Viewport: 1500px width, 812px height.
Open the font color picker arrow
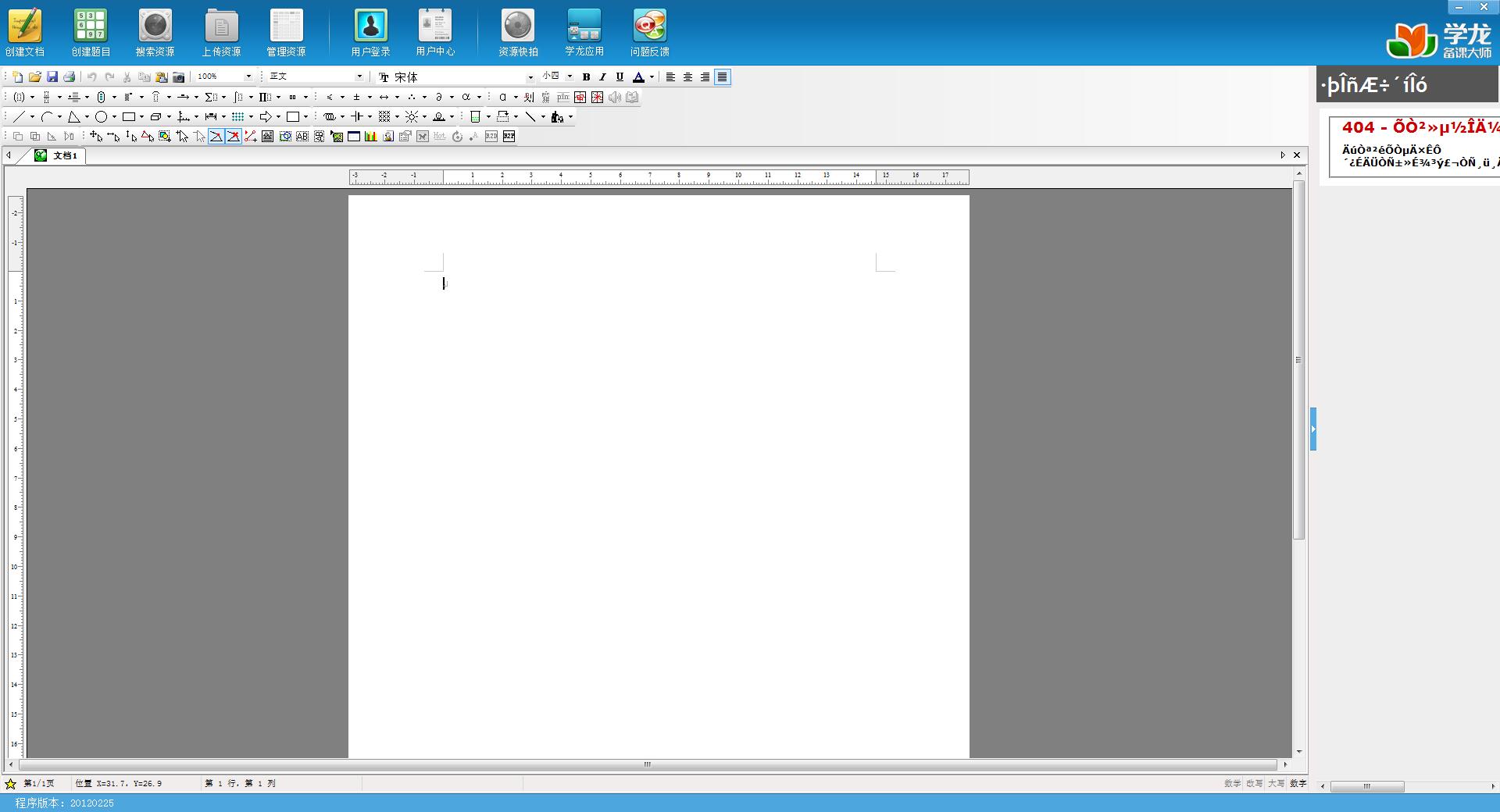click(652, 77)
